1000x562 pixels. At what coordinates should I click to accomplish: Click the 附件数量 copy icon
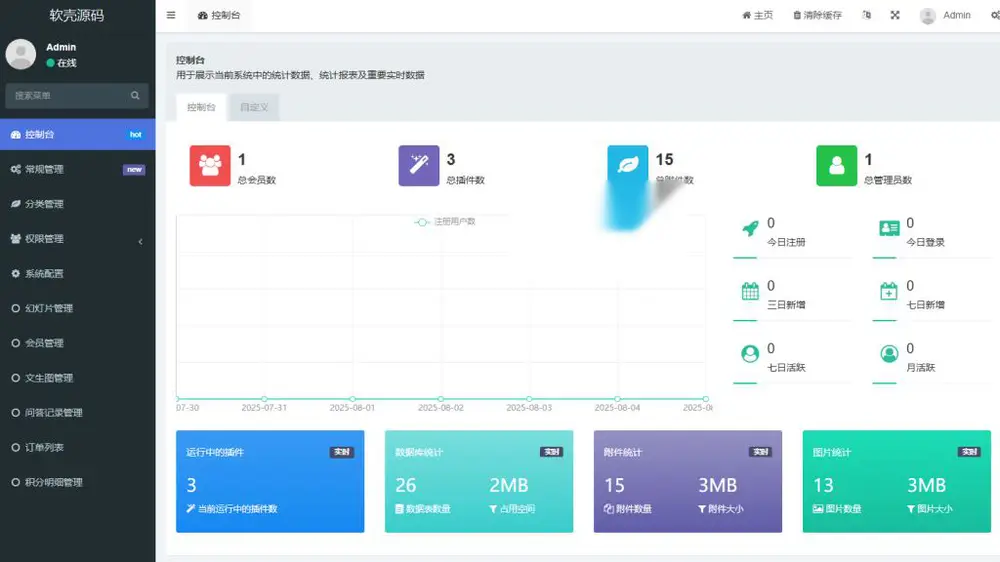608,509
